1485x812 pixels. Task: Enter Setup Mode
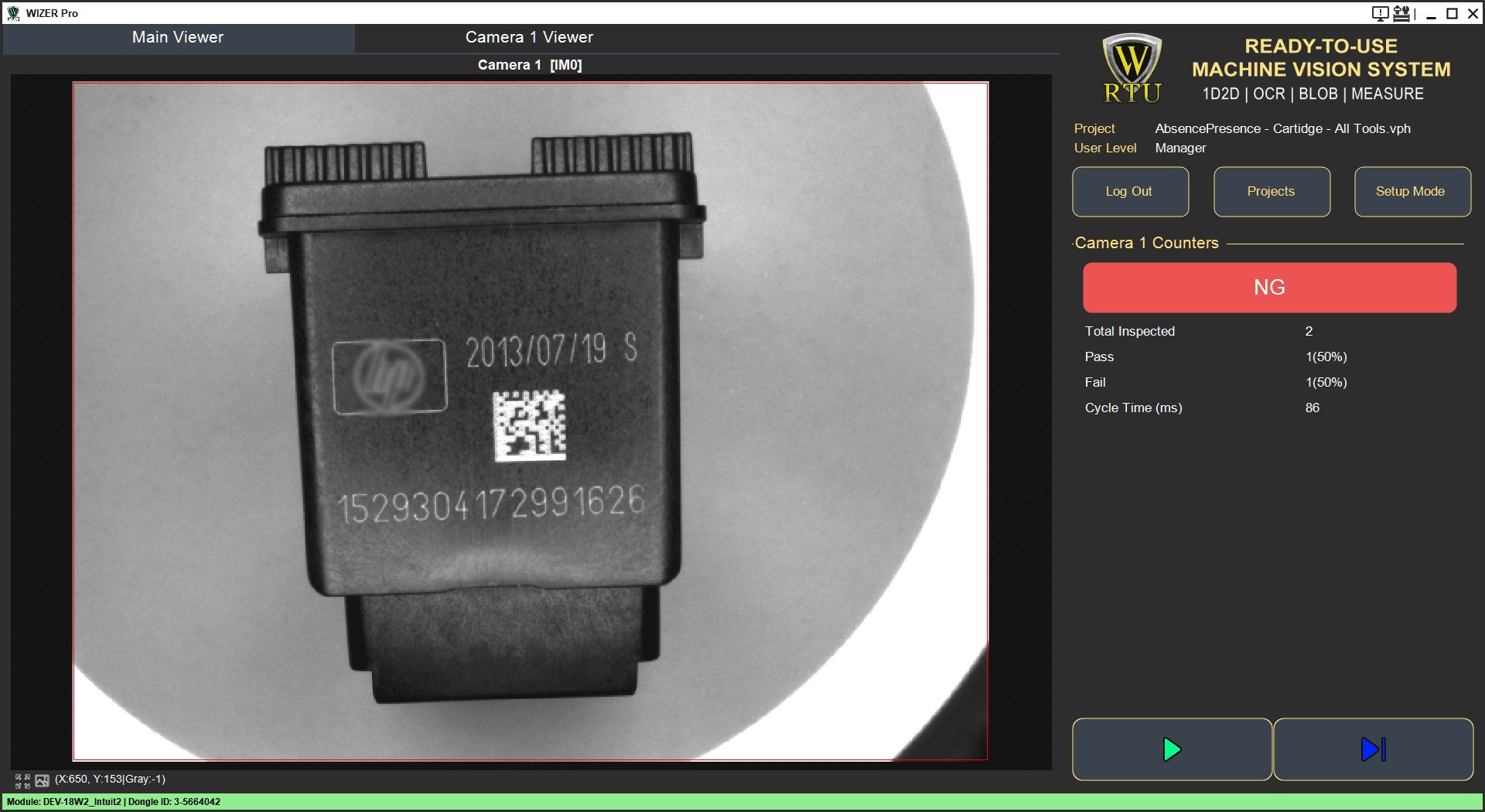pos(1412,192)
